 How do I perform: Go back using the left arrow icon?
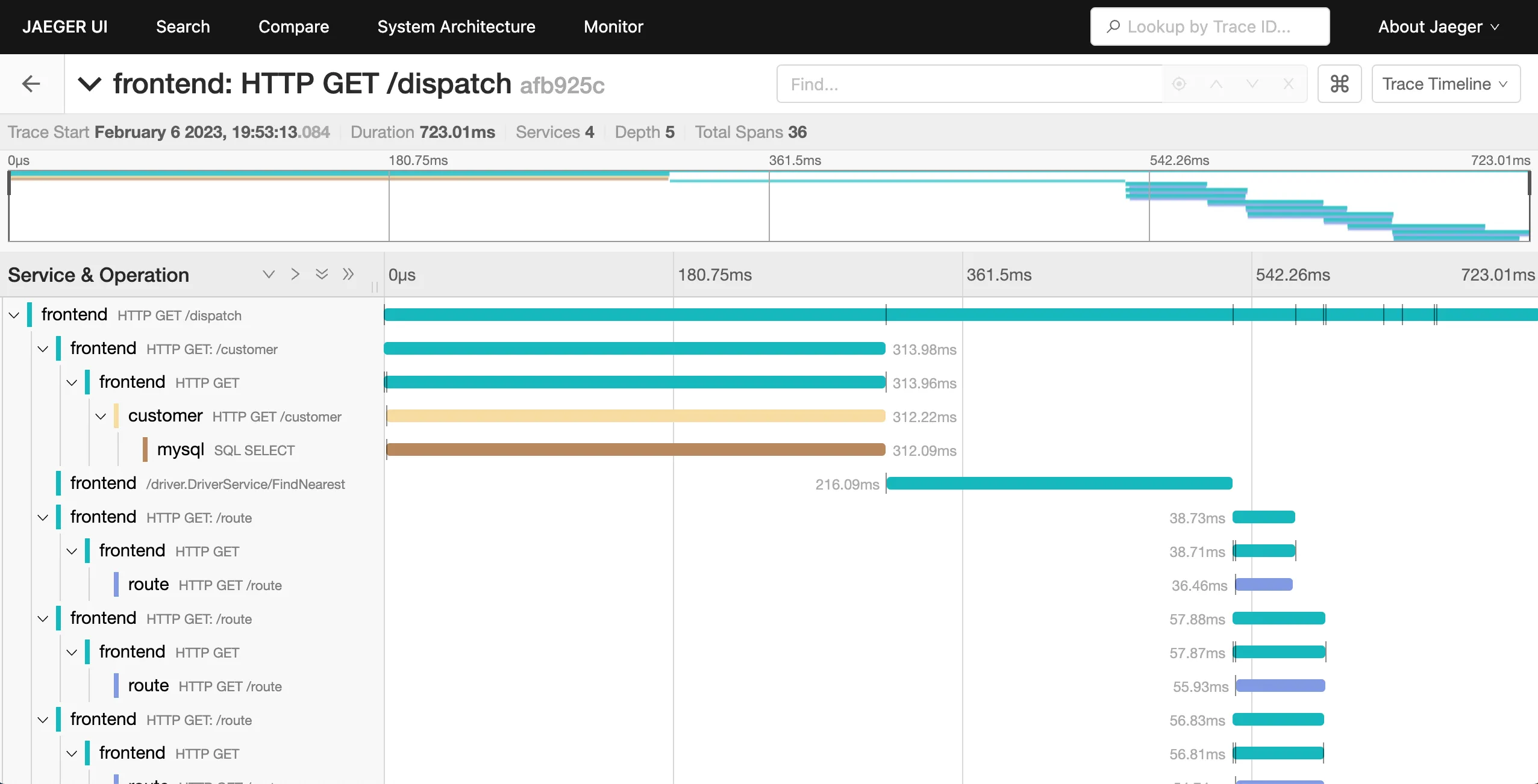tap(31, 84)
